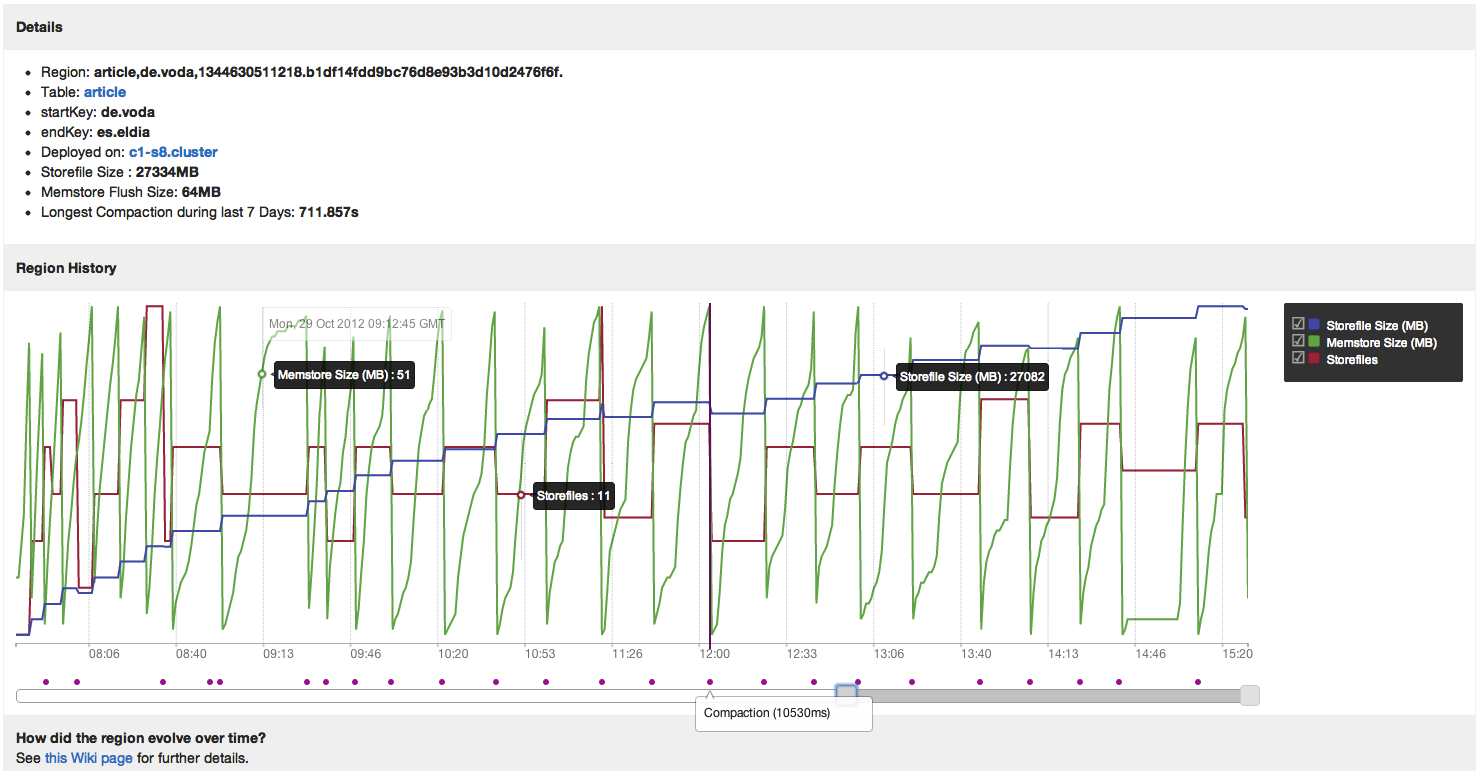Open the c1-s8.cluster deployment link
The height and width of the screenshot is (771, 1480).
pos(172,151)
